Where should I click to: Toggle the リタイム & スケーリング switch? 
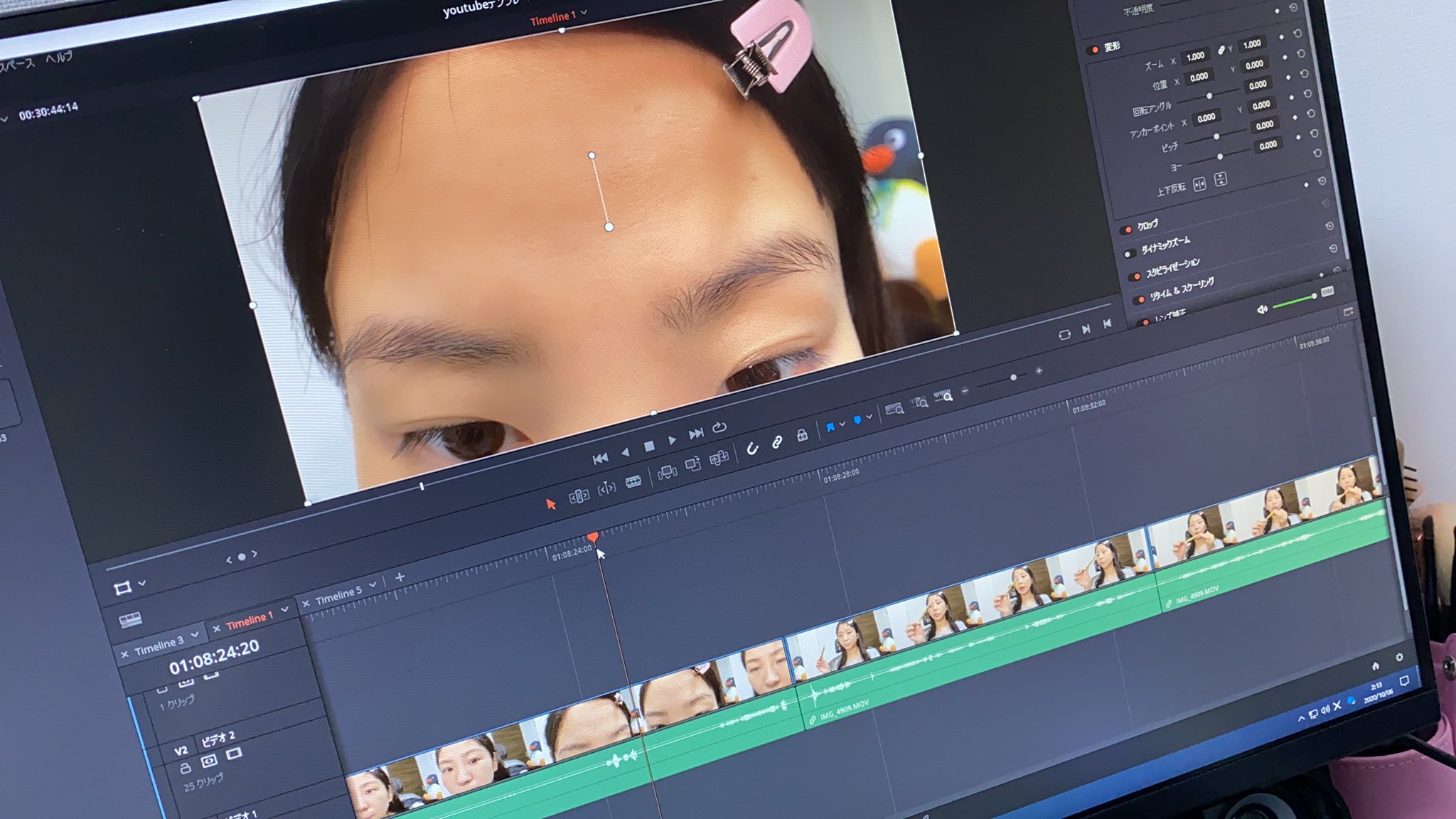point(1140,299)
